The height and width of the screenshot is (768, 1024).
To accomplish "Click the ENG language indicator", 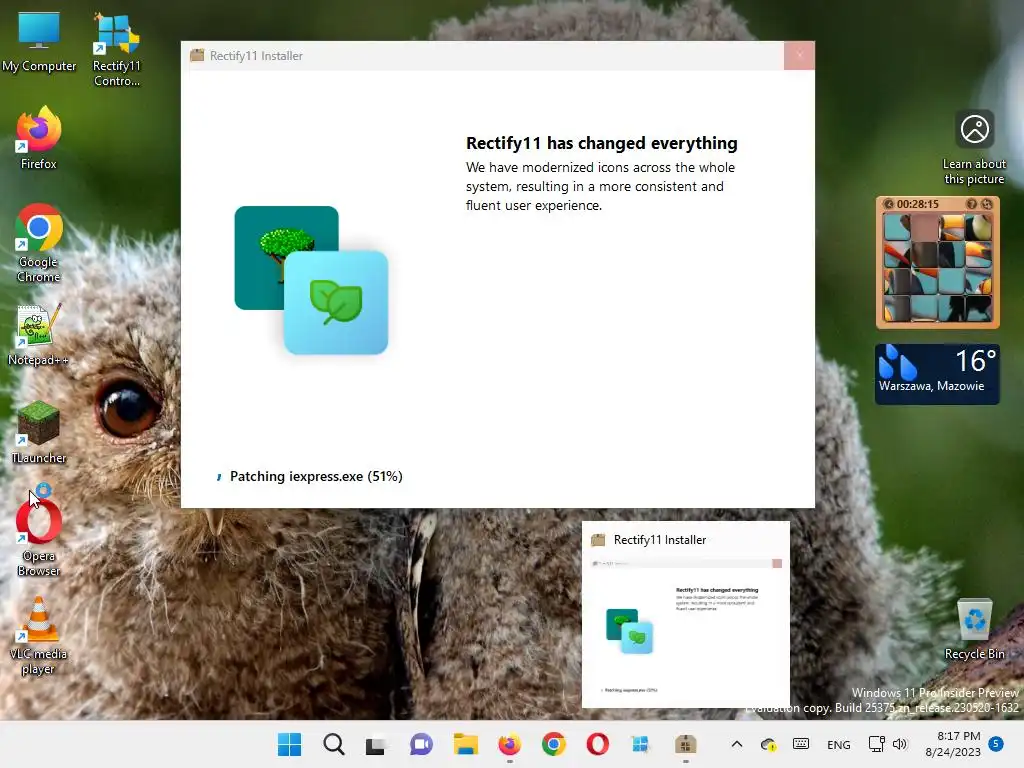I will point(839,744).
